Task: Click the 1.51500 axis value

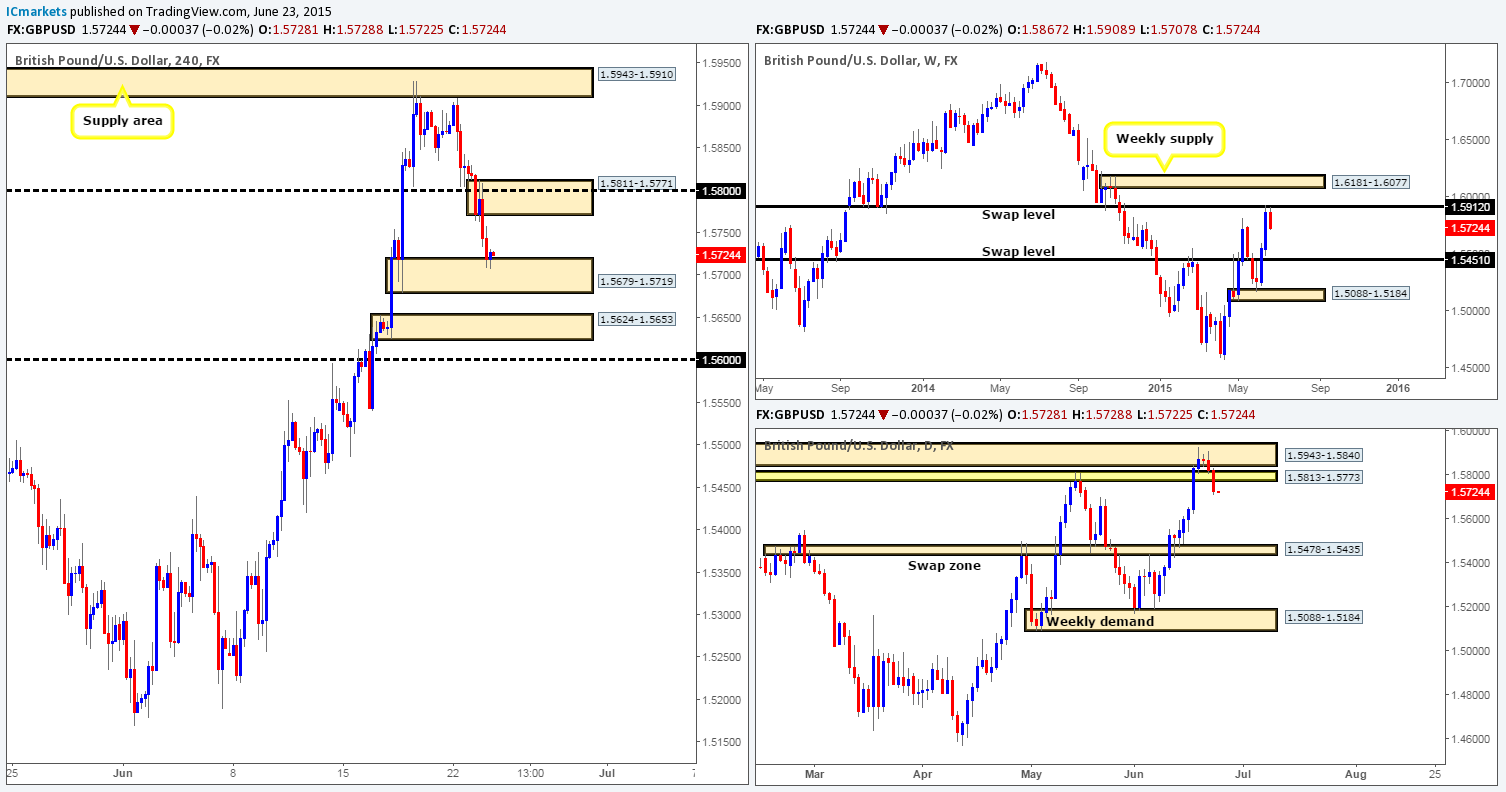Action: (x=720, y=742)
